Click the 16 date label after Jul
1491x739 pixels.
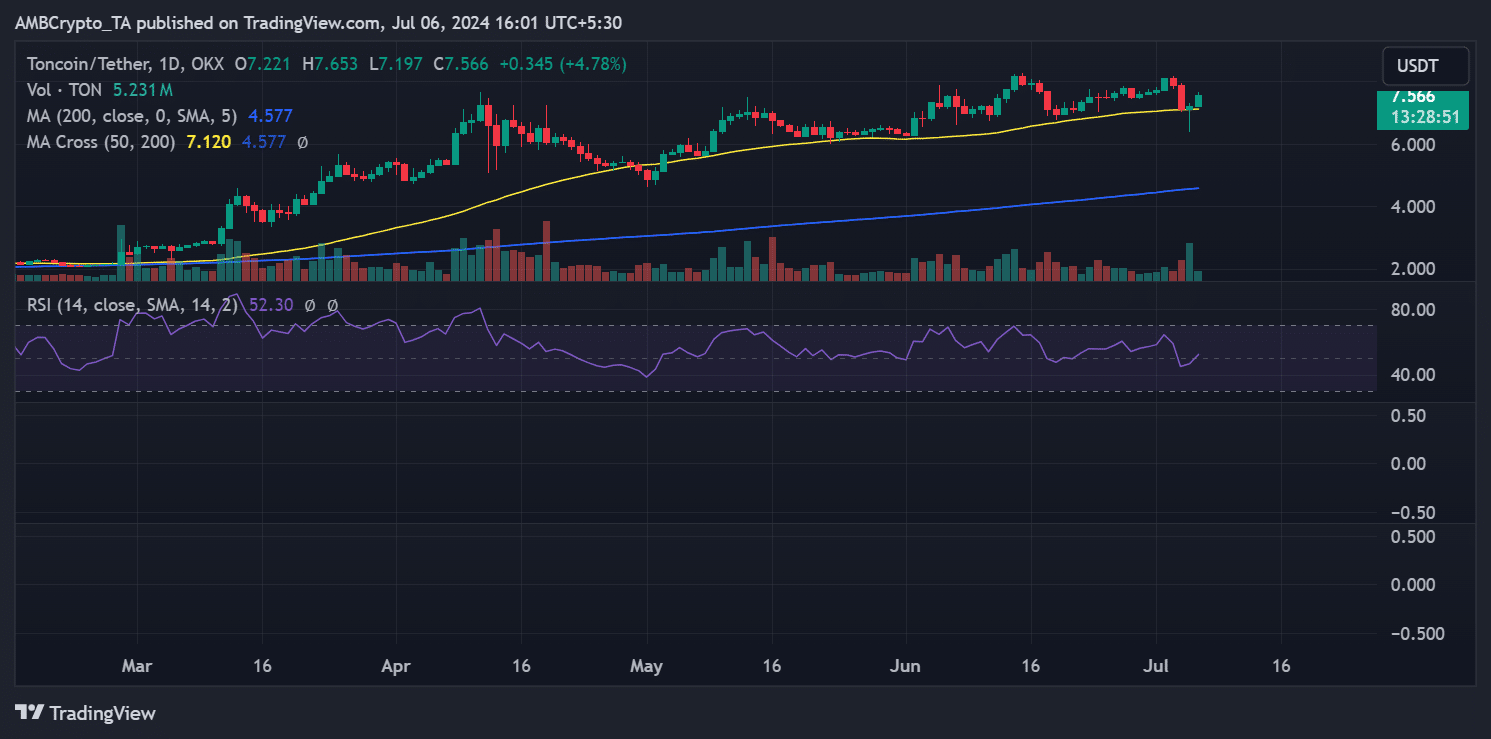click(1281, 666)
